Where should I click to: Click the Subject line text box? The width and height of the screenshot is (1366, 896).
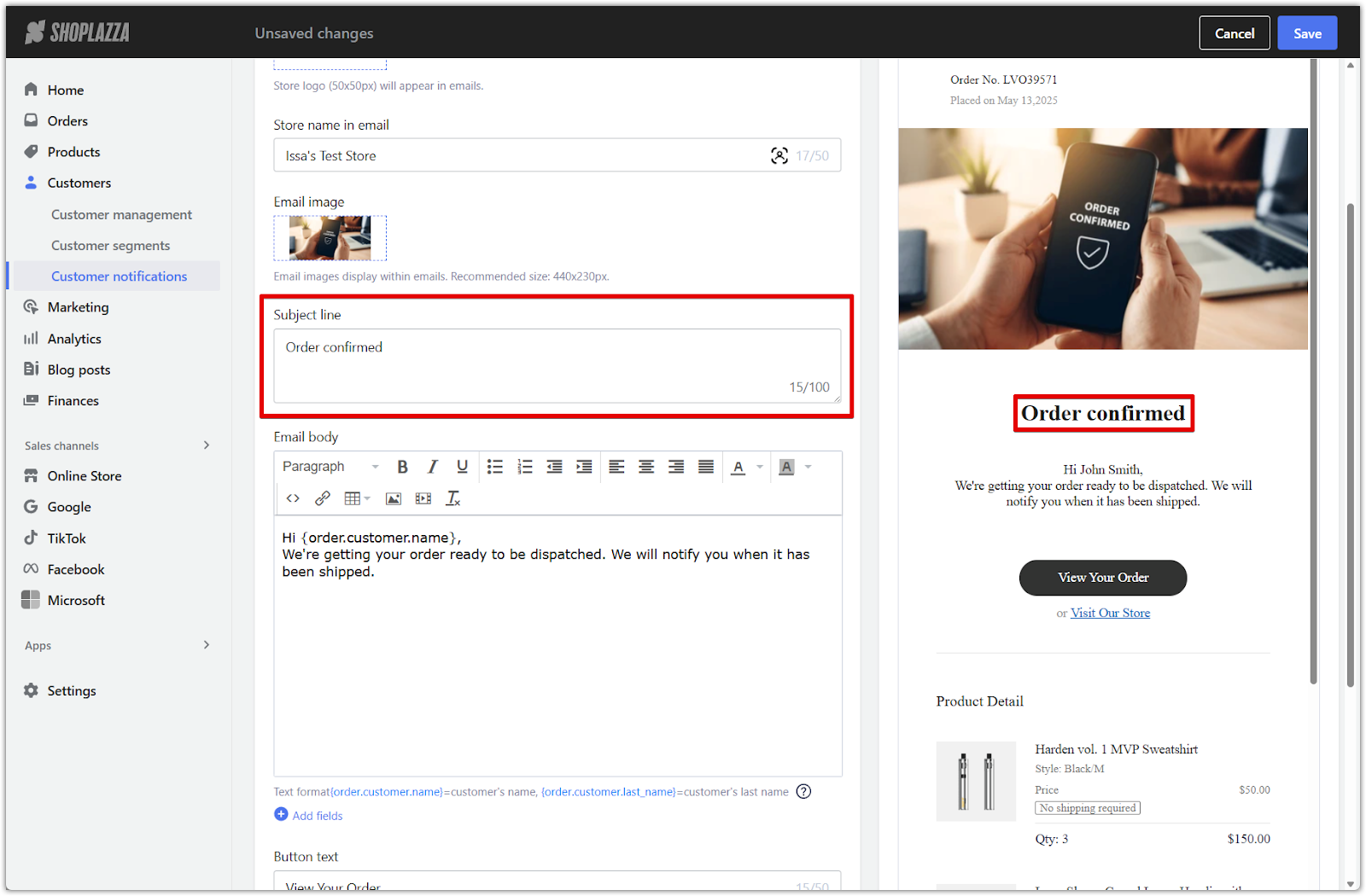coord(557,366)
